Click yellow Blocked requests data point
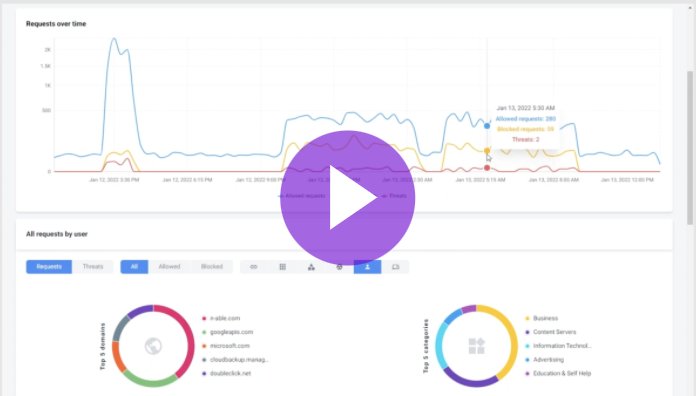Screen dimensions: 696x396 point(487,150)
